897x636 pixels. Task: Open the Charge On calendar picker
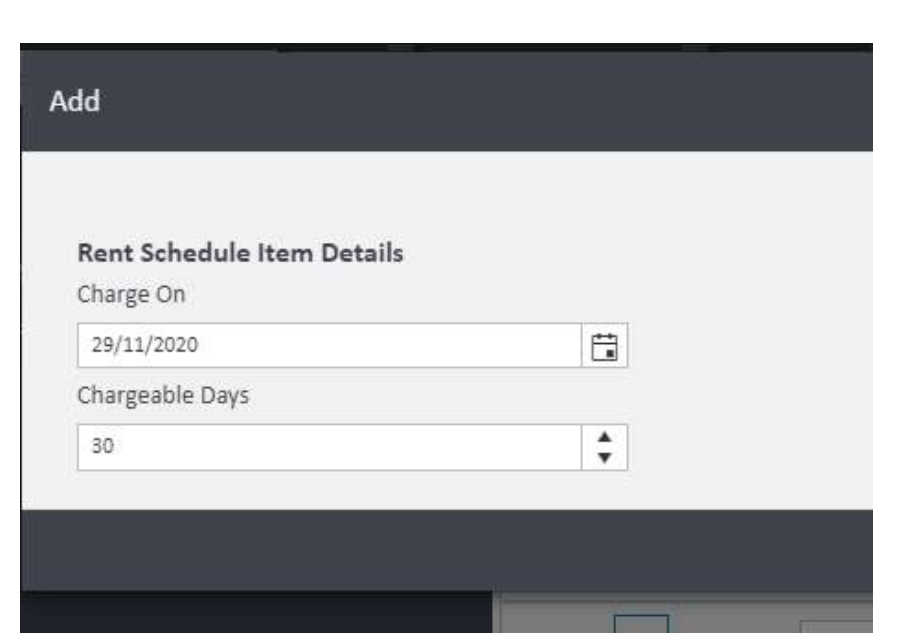point(604,346)
